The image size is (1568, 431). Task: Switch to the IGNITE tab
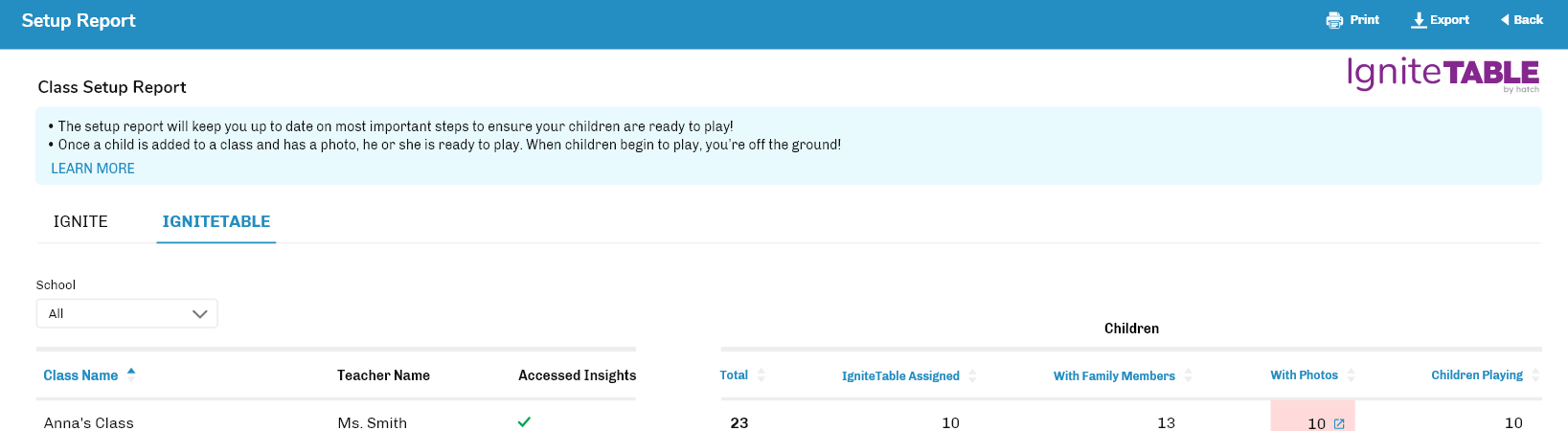click(80, 221)
